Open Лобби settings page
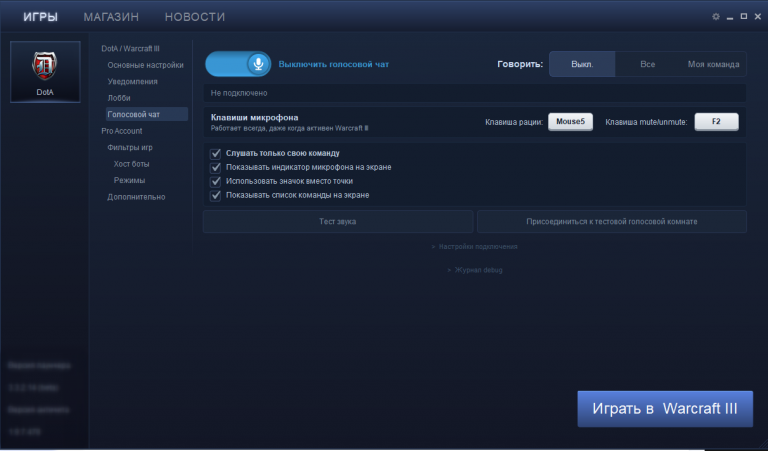The height and width of the screenshot is (451, 768). (119, 98)
